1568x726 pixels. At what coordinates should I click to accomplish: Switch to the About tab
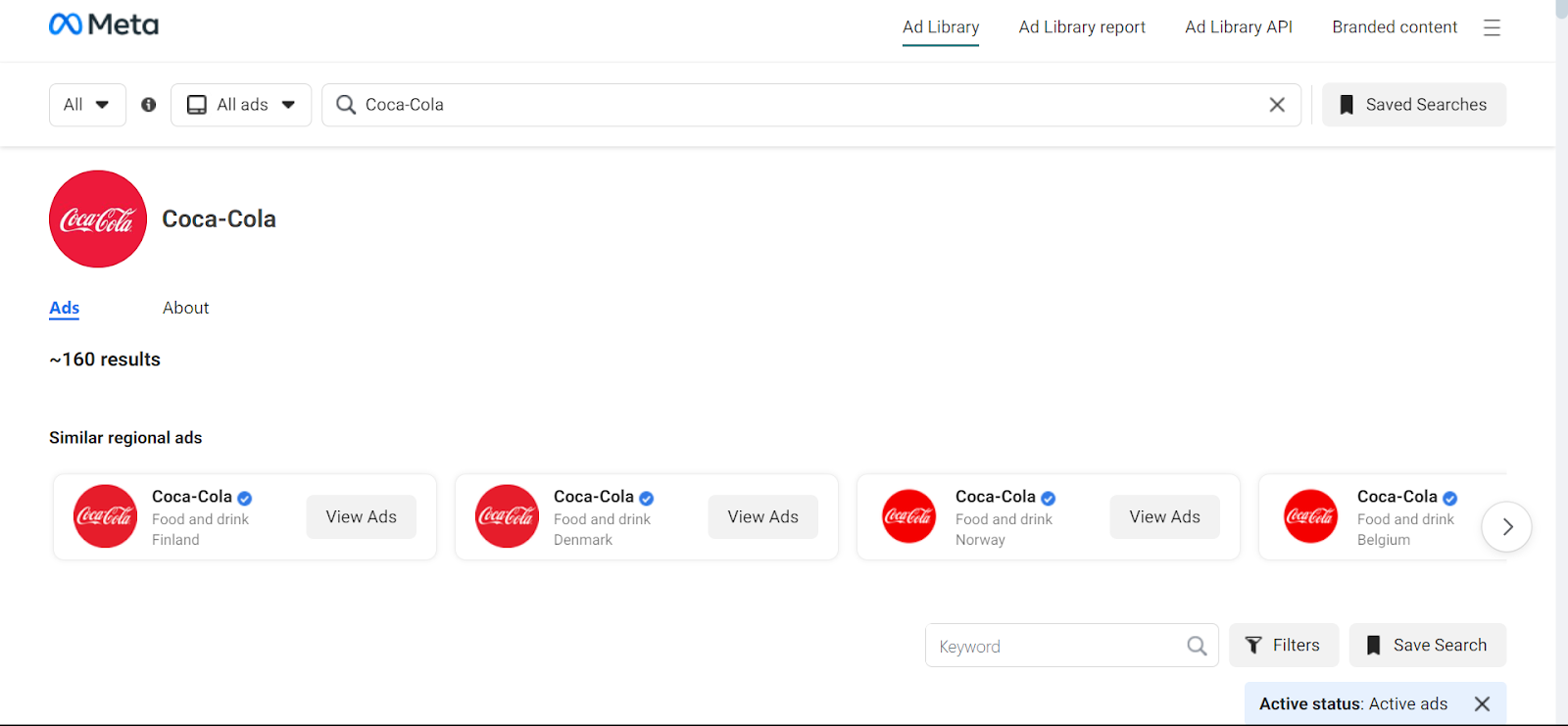click(x=185, y=308)
